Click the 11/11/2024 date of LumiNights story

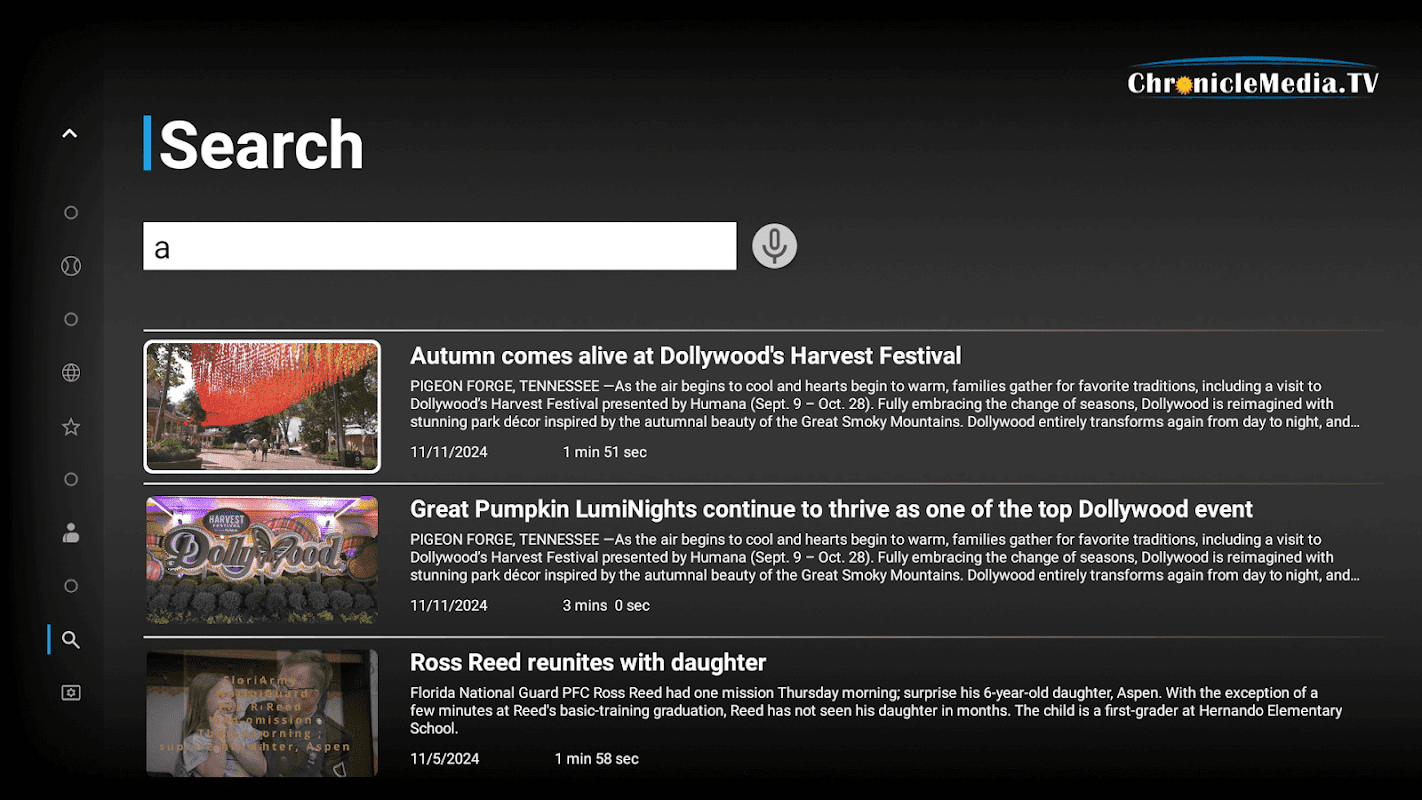449,605
